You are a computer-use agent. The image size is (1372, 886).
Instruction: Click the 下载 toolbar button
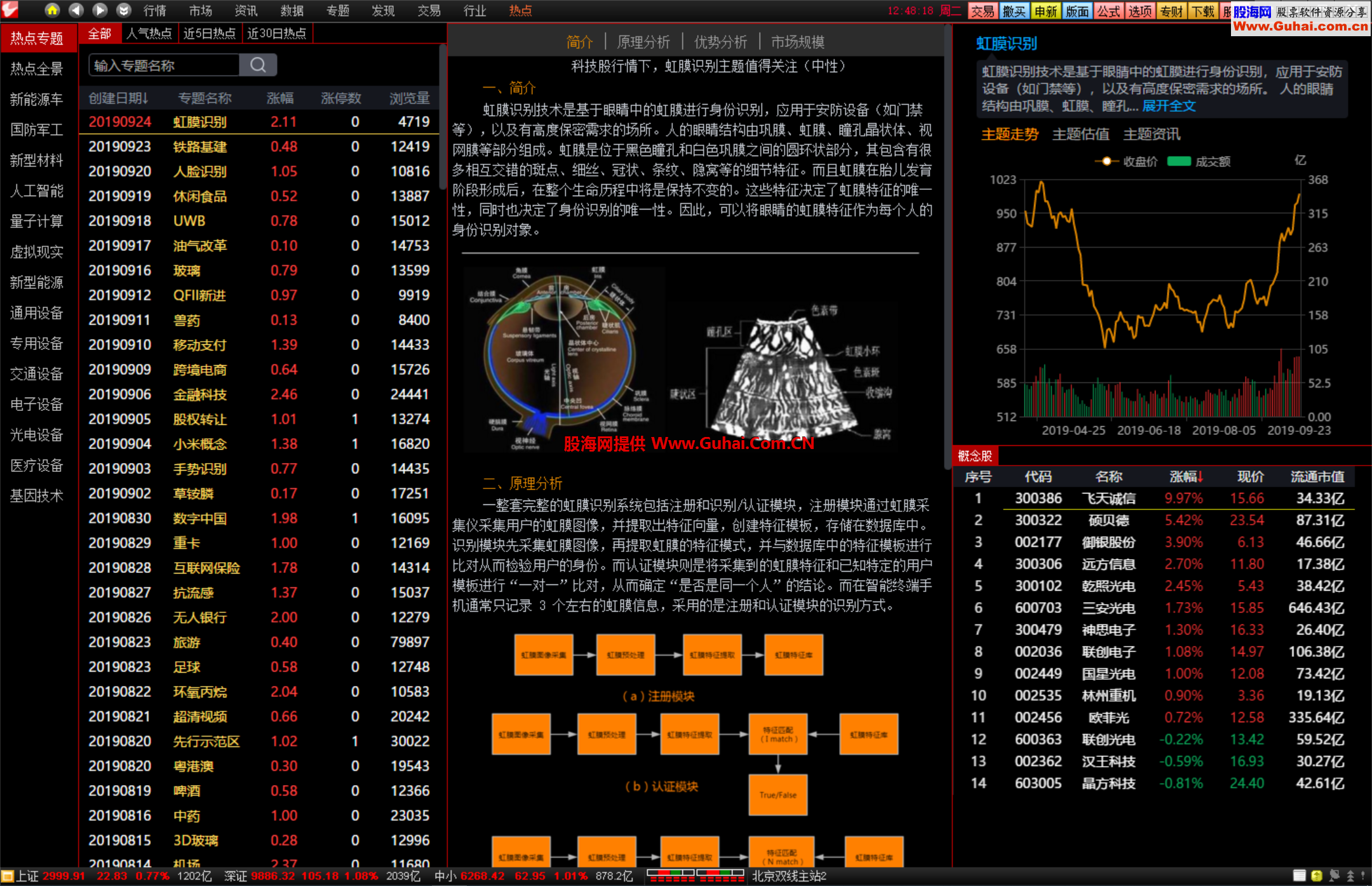pyautogui.click(x=1203, y=11)
